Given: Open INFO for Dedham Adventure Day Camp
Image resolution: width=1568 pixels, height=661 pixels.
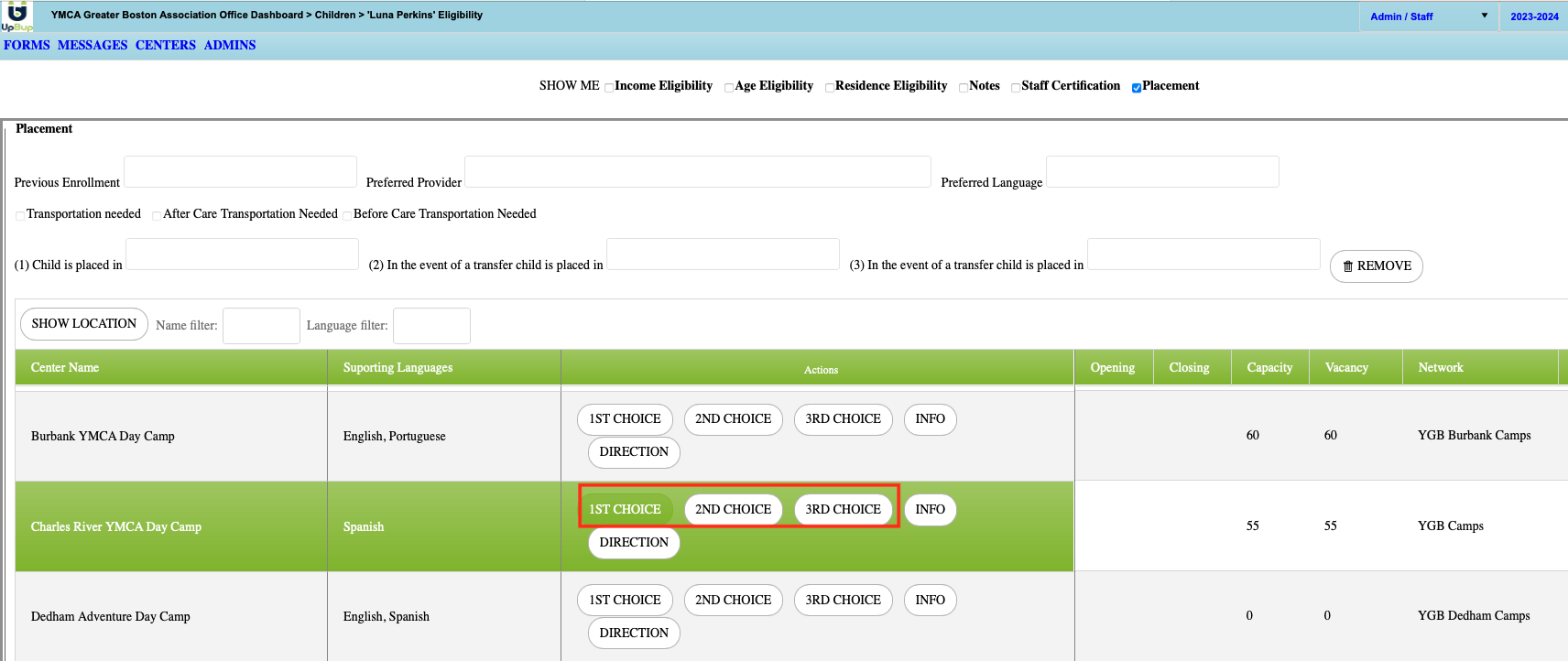Looking at the screenshot, I should pos(930,601).
